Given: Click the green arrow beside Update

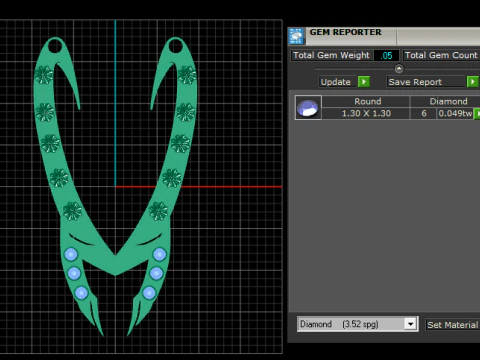Looking at the screenshot, I should pyautogui.click(x=364, y=82).
